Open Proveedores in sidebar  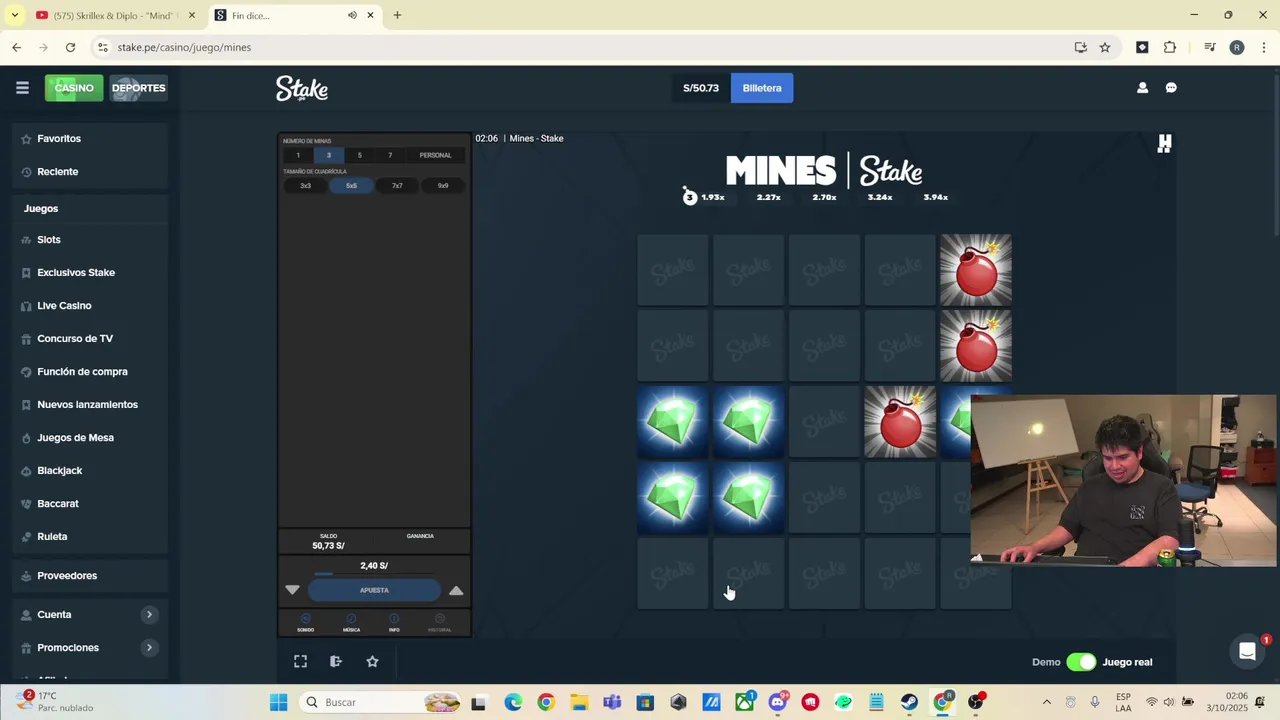[x=67, y=576]
